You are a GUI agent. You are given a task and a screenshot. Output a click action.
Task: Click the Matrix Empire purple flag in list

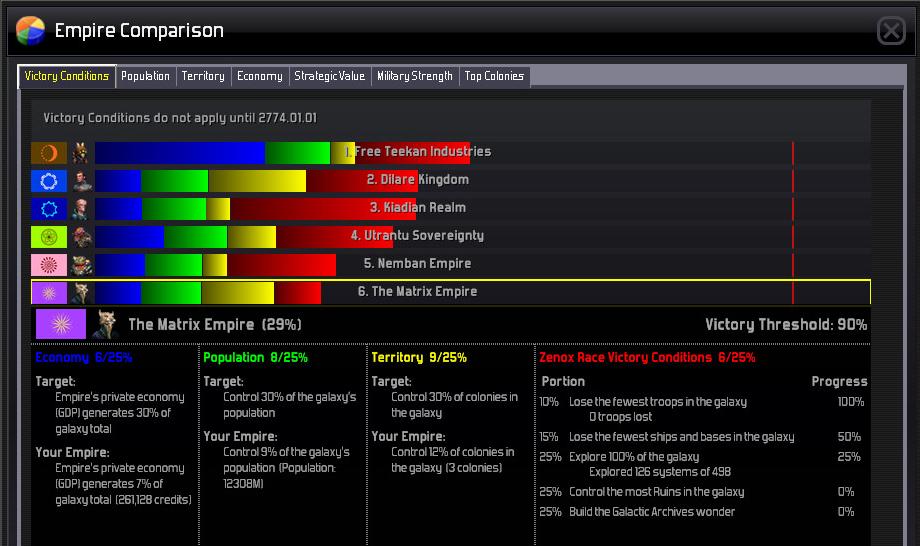(49, 293)
